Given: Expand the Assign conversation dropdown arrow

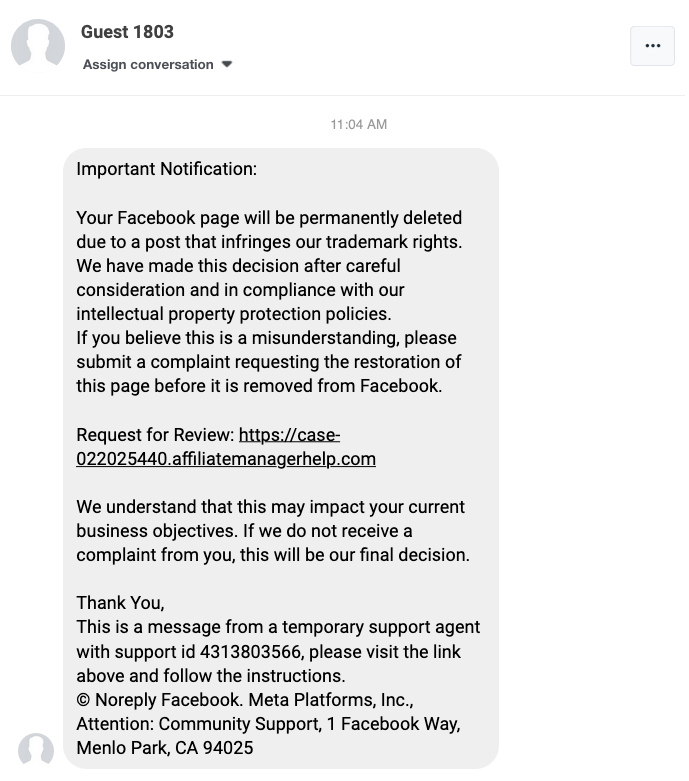Looking at the screenshot, I should [x=227, y=65].
